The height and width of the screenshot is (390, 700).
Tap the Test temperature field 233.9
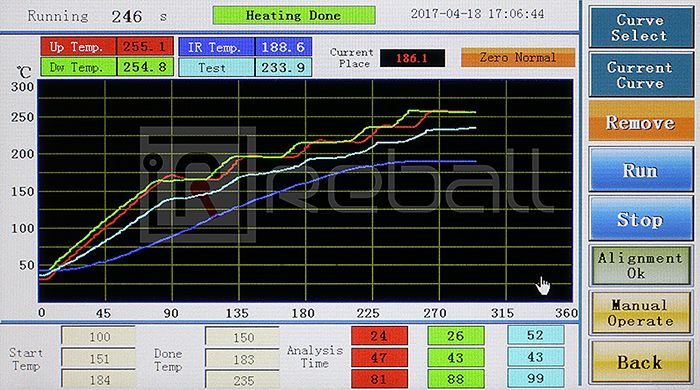point(283,67)
